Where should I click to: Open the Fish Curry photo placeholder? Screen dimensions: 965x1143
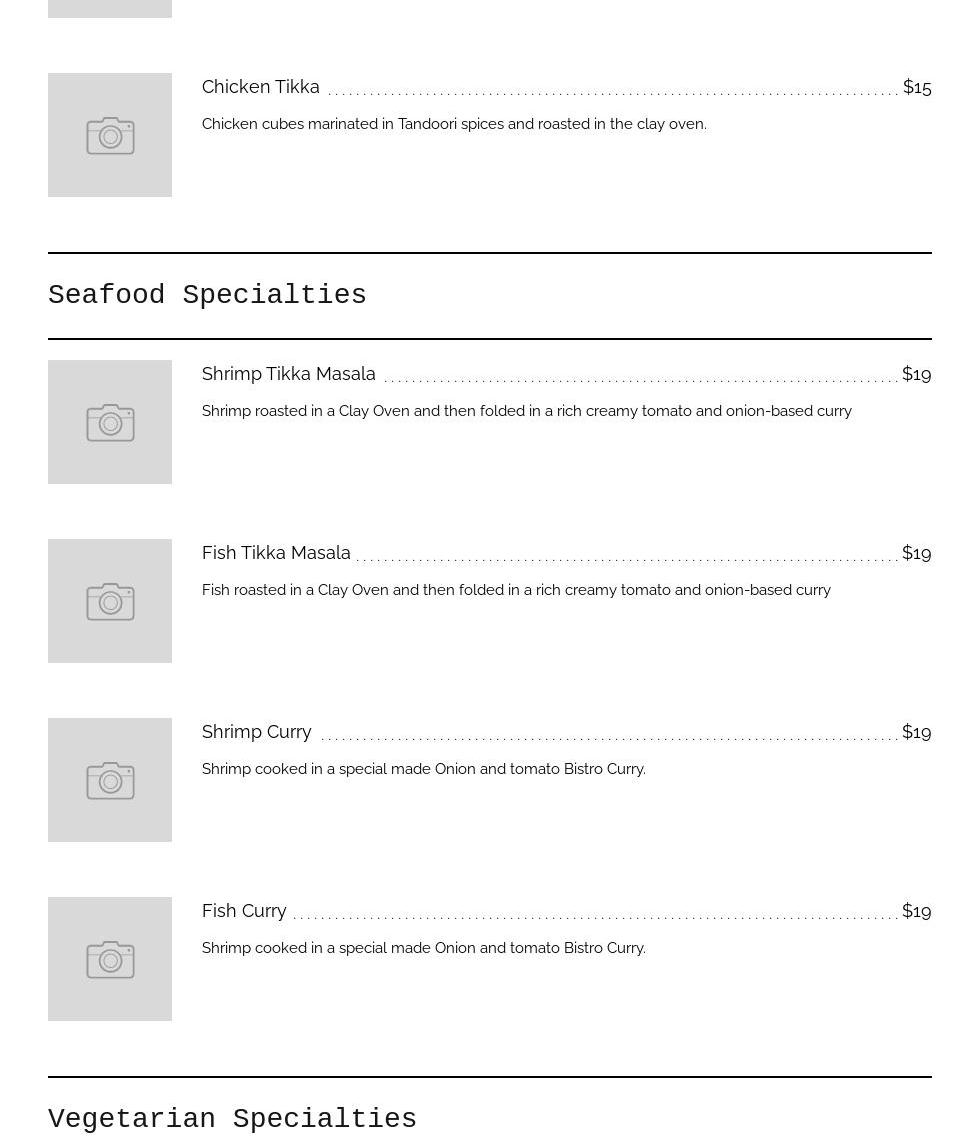(x=110, y=959)
